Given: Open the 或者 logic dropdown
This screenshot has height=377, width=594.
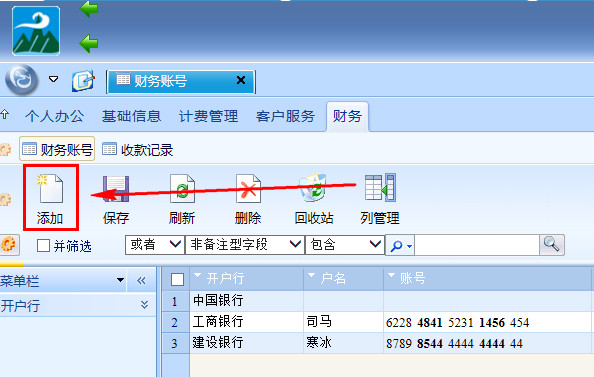Looking at the screenshot, I should pyautogui.click(x=155, y=244).
